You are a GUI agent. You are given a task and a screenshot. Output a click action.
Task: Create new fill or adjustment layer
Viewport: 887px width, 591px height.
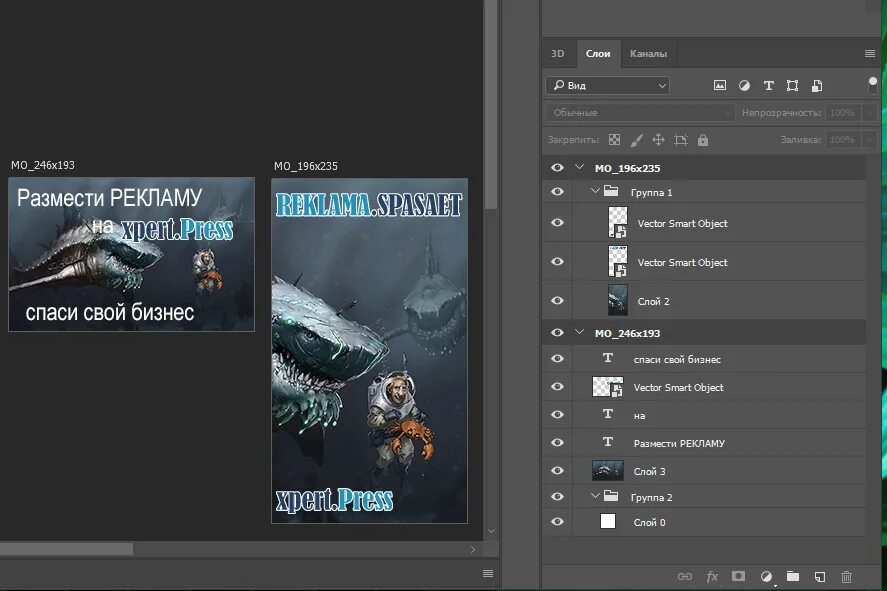point(766,576)
